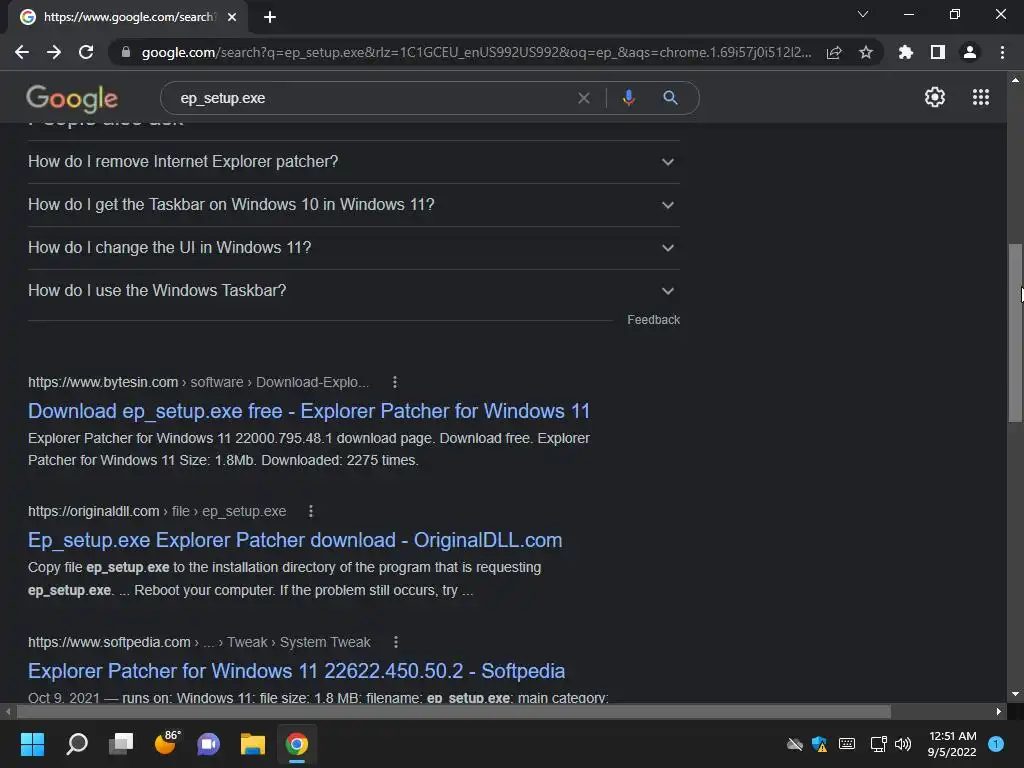This screenshot has height=768, width=1024.
Task: Clear the search box text
Action: click(584, 98)
